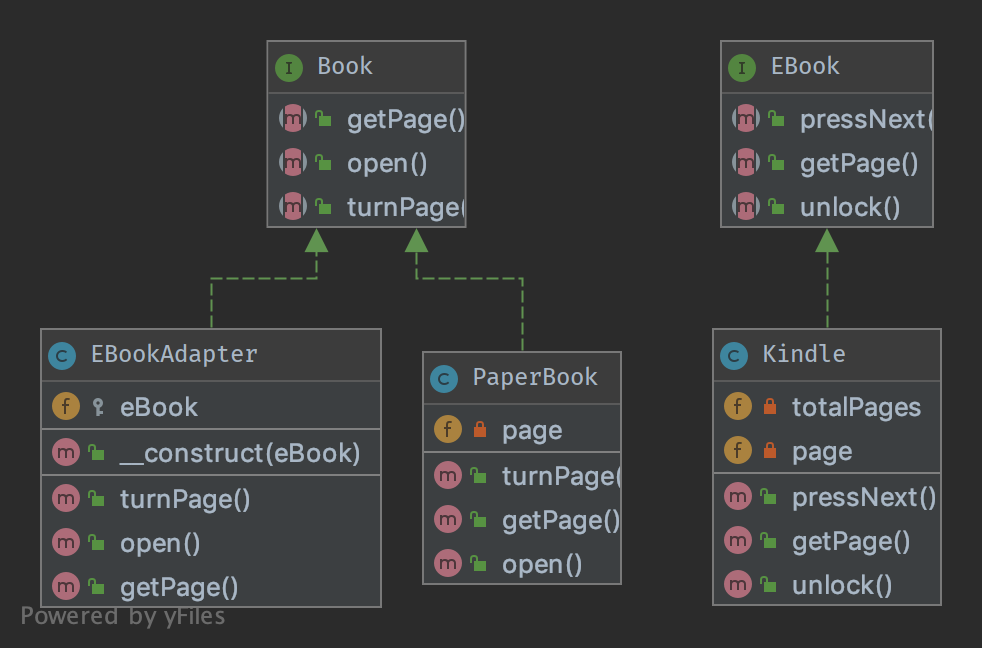The width and height of the screenshot is (982, 648).
Task: Click the class icon beside PaperBook
Action: pyautogui.click(x=445, y=378)
